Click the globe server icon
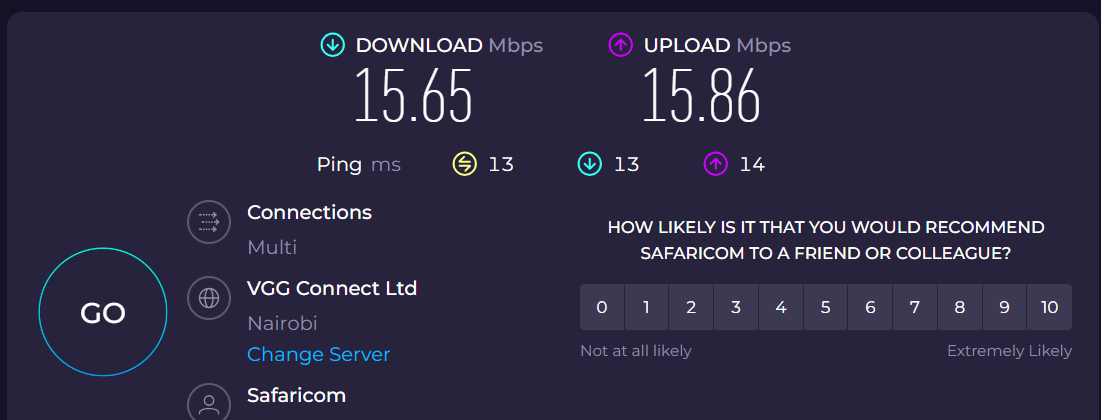The height and width of the screenshot is (420, 1101). pos(209,298)
